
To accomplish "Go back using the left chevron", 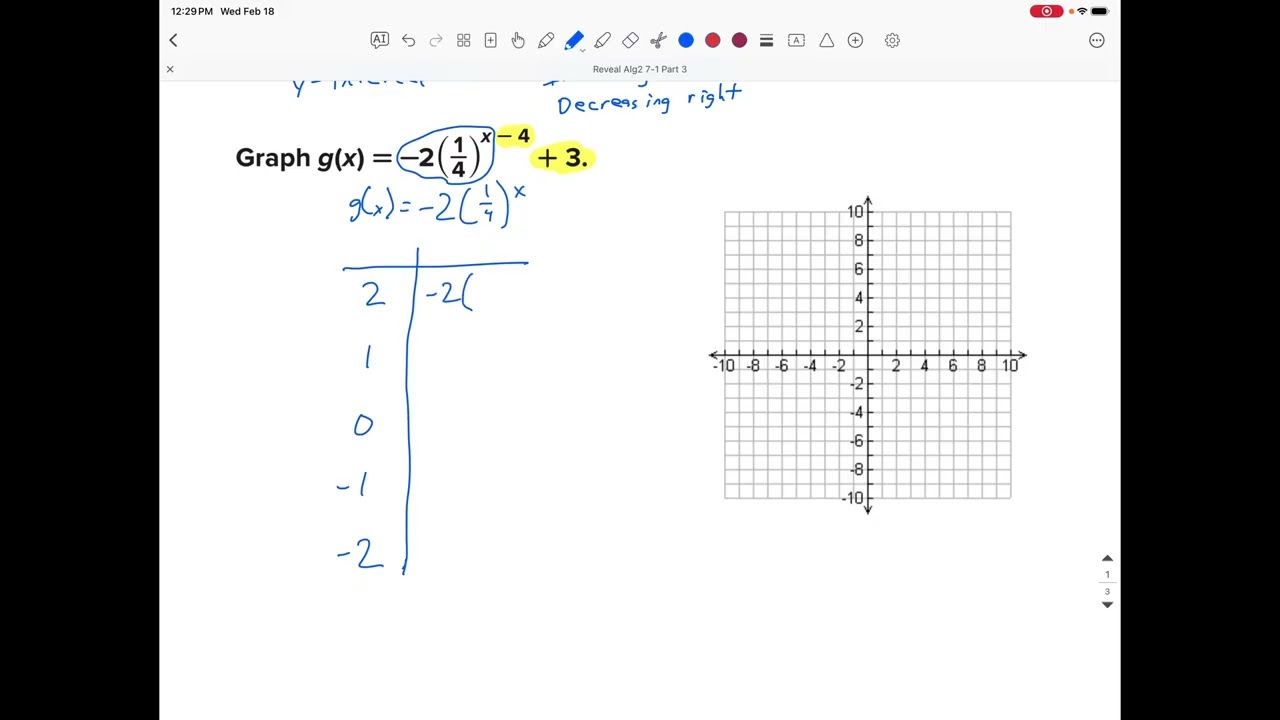I will pos(173,40).
